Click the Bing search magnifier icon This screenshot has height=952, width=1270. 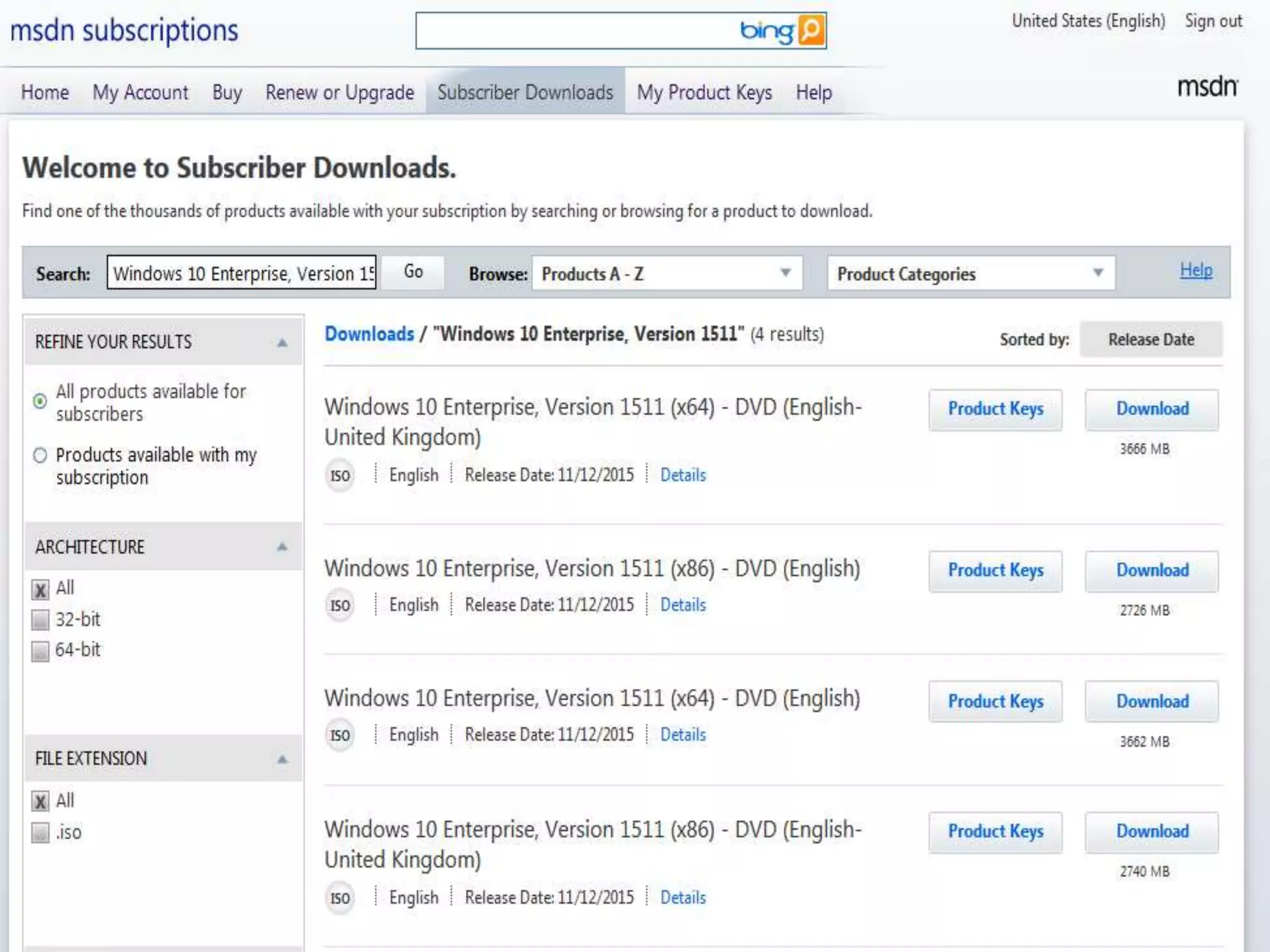coord(811,30)
